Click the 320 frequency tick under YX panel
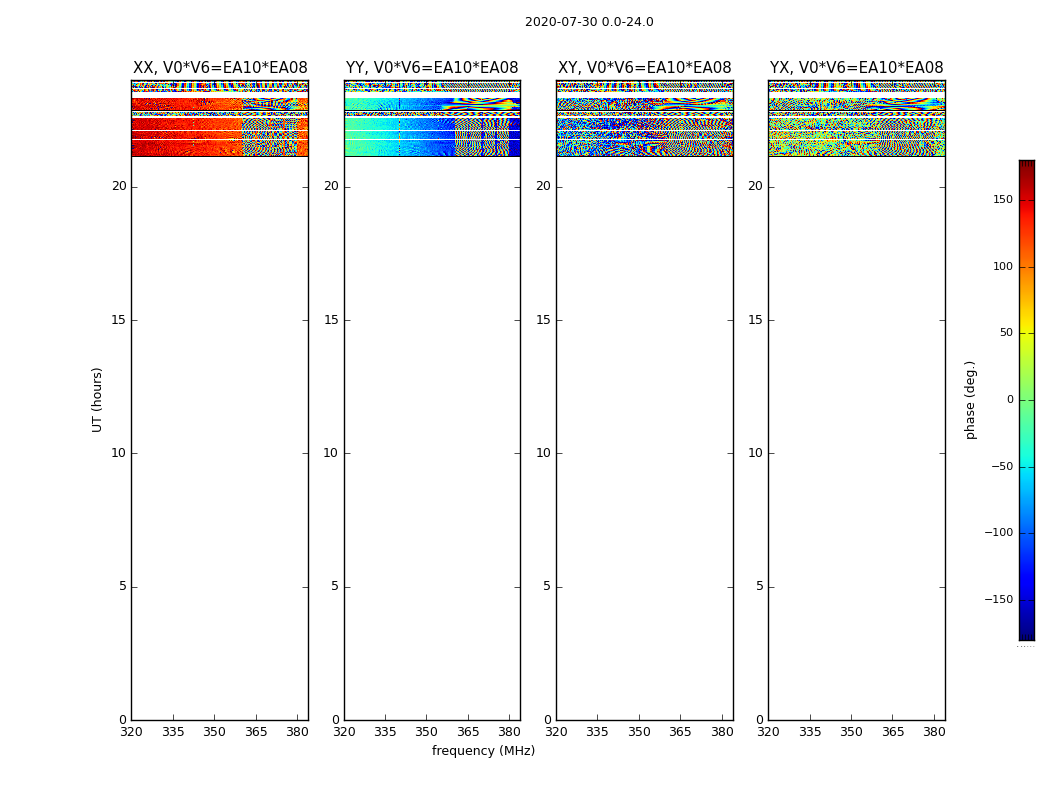This screenshot has width=1050, height=800. [768, 732]
